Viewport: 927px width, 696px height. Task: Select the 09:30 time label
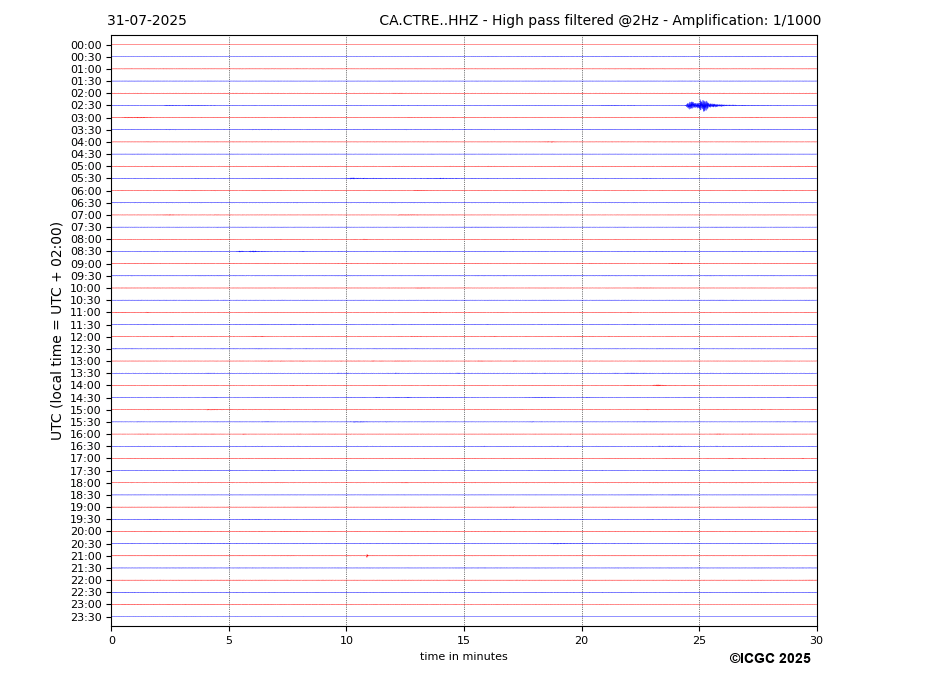tap(86, 276)
